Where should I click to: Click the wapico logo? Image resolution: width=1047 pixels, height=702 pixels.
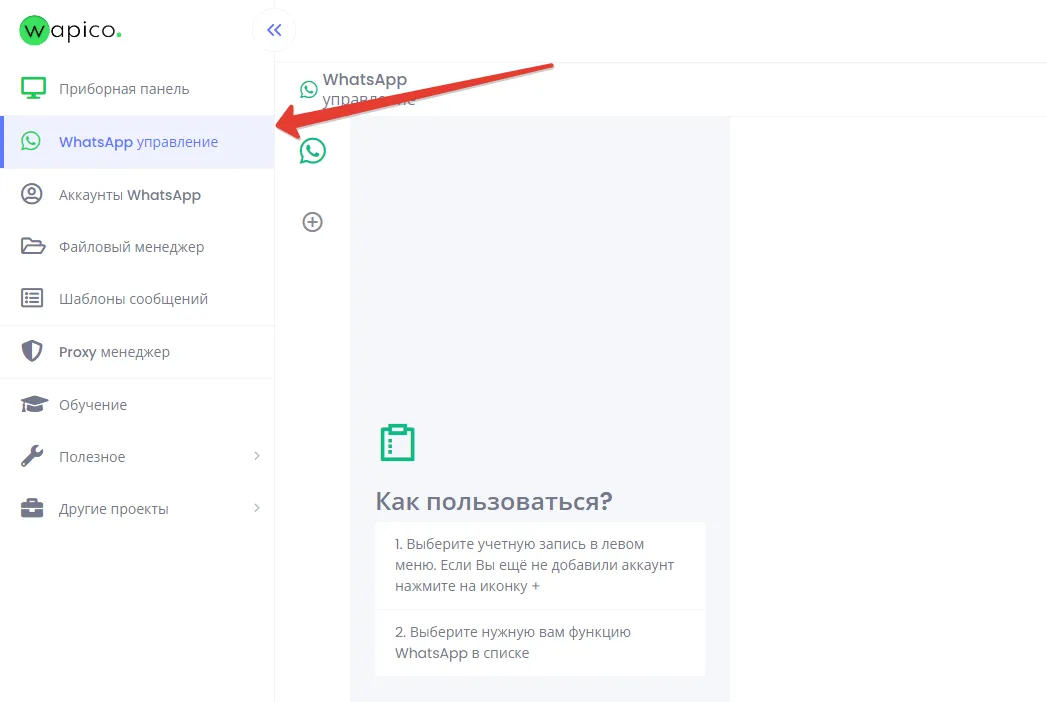click(70, 30)
